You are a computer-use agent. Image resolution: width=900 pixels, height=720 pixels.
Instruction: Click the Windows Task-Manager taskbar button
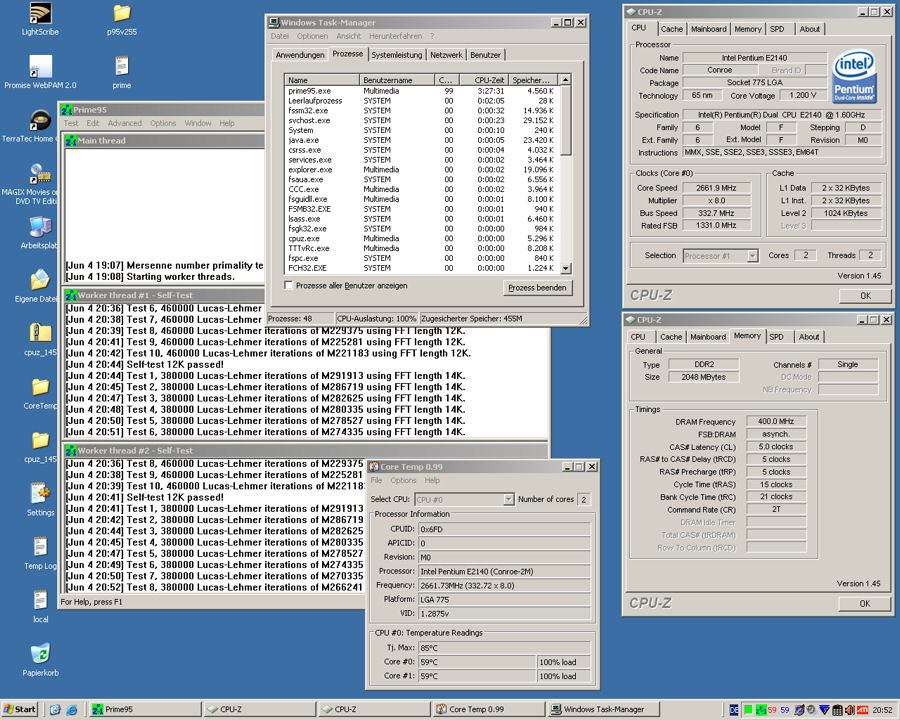pos(603,710)
